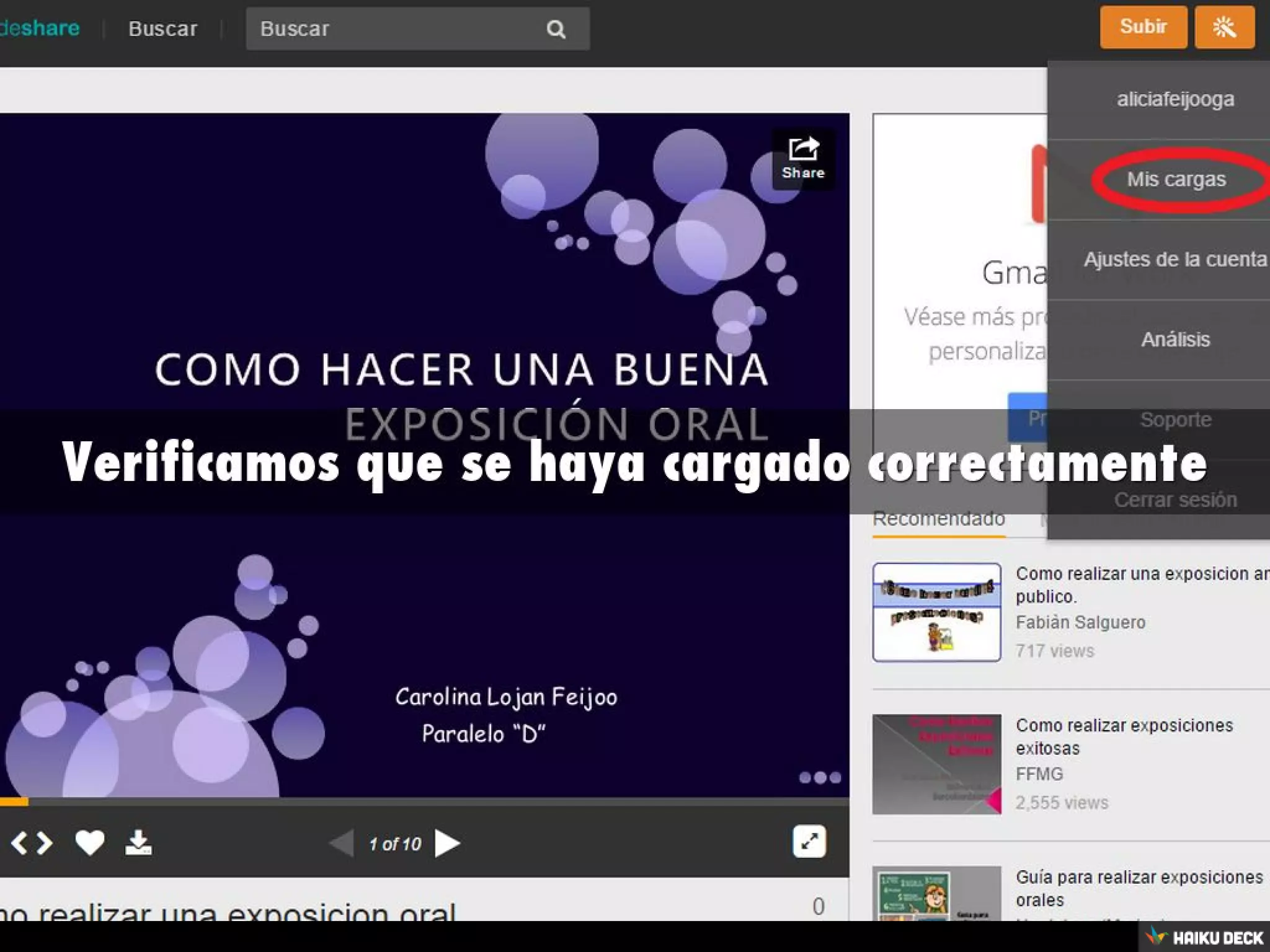The image size is (1270, 952).
Task: Open the embed code icon
Action: coord(32,843)
